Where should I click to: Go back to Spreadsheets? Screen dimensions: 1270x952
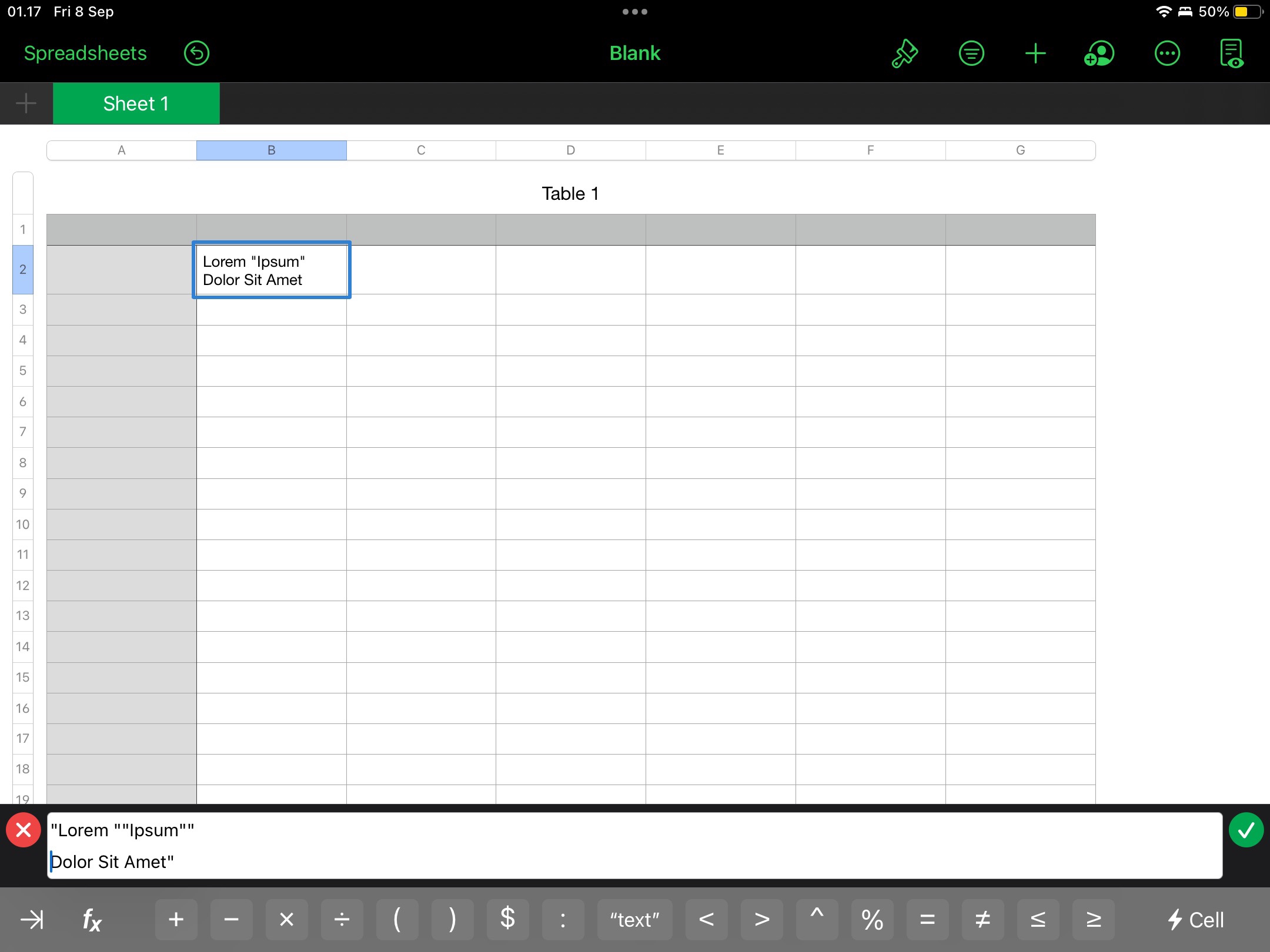85,53
